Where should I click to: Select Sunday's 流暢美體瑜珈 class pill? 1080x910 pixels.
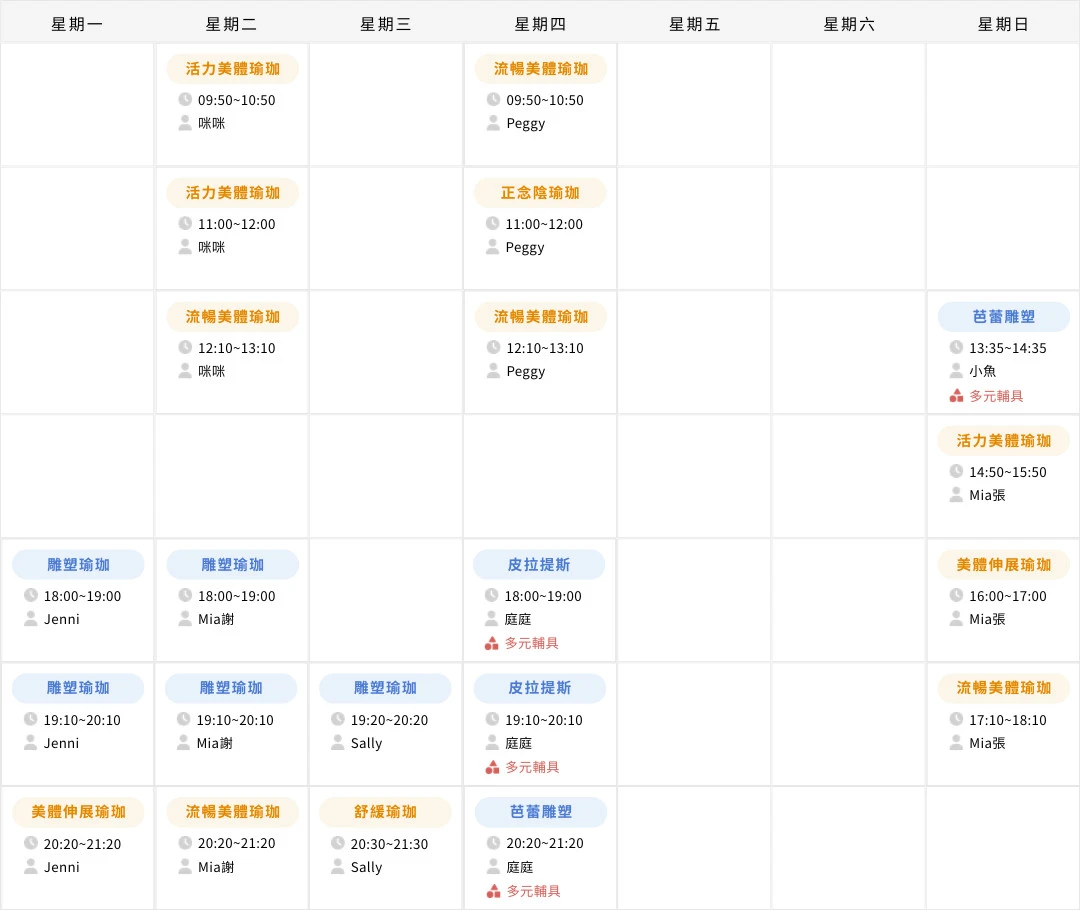pos(1002,688)
